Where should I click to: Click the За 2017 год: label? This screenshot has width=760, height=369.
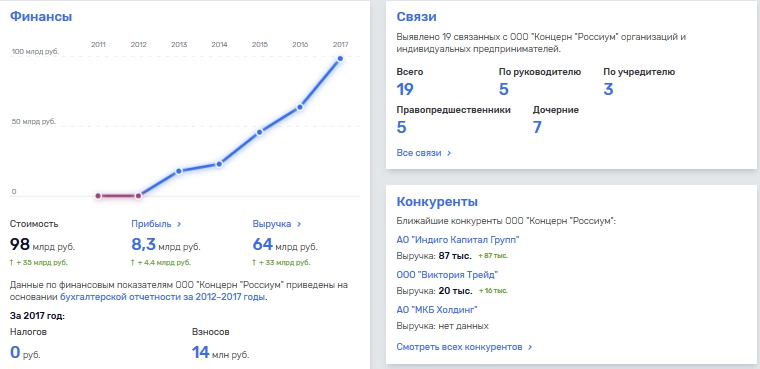(37, 316)
